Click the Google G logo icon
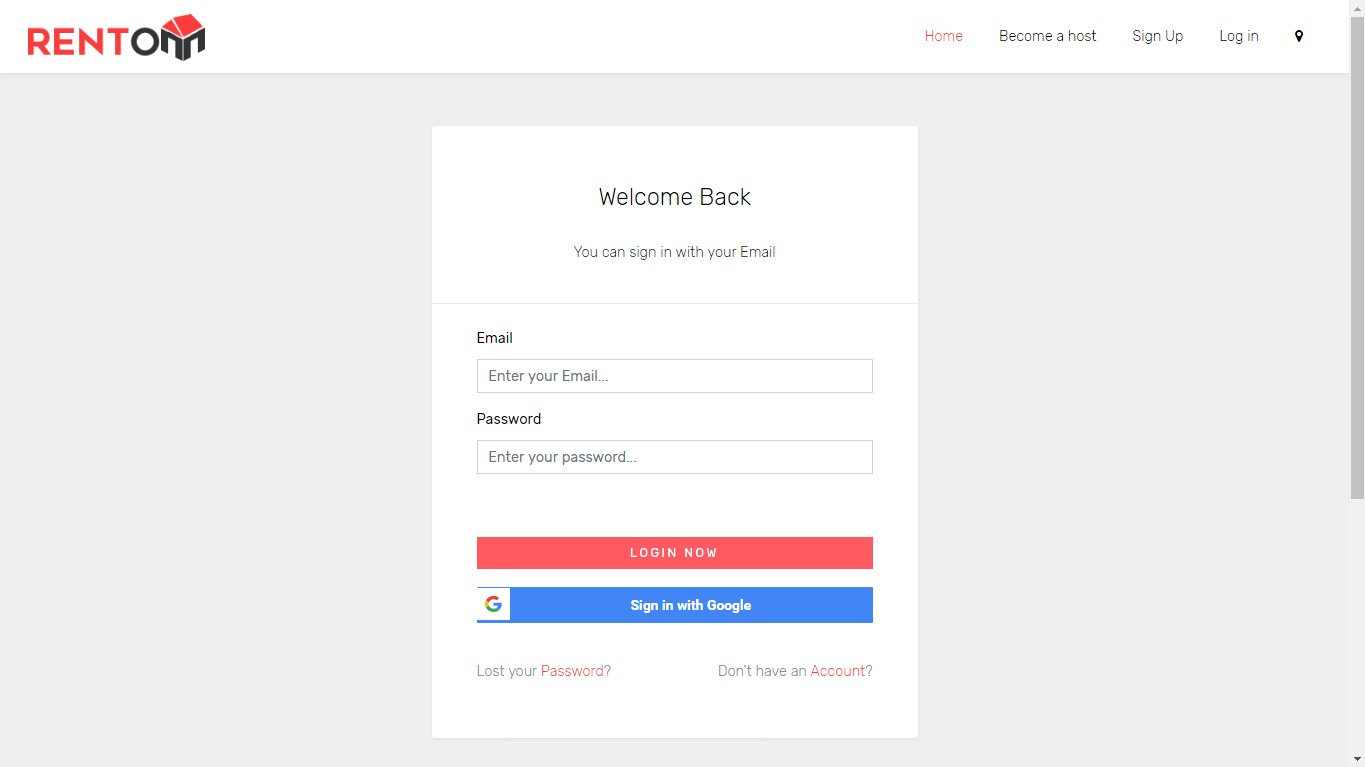Screen dimensions: 1365x767 (493, 604)
